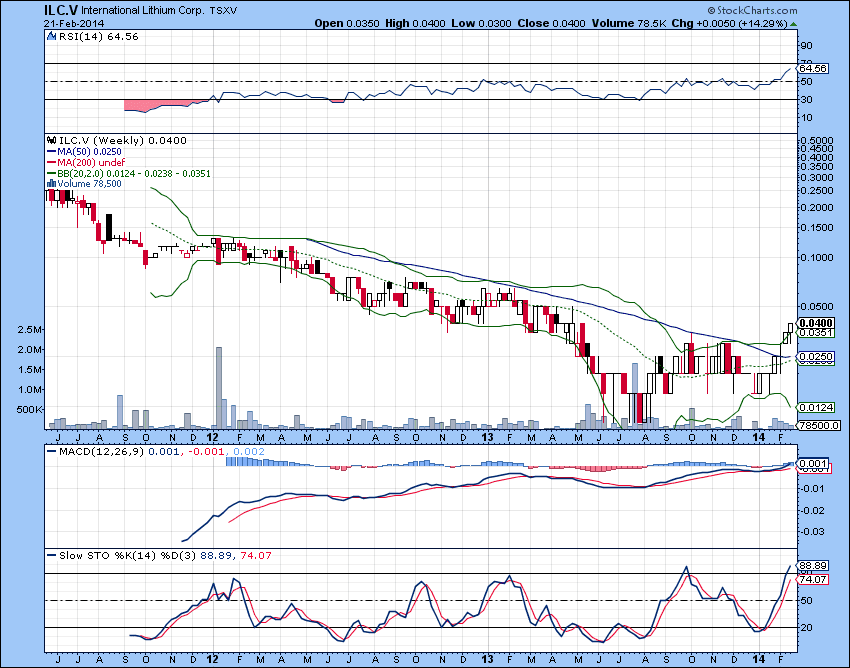850x668 pixels.
Task: Click the 2.5M volume axis label
Action: click(30, 330)
